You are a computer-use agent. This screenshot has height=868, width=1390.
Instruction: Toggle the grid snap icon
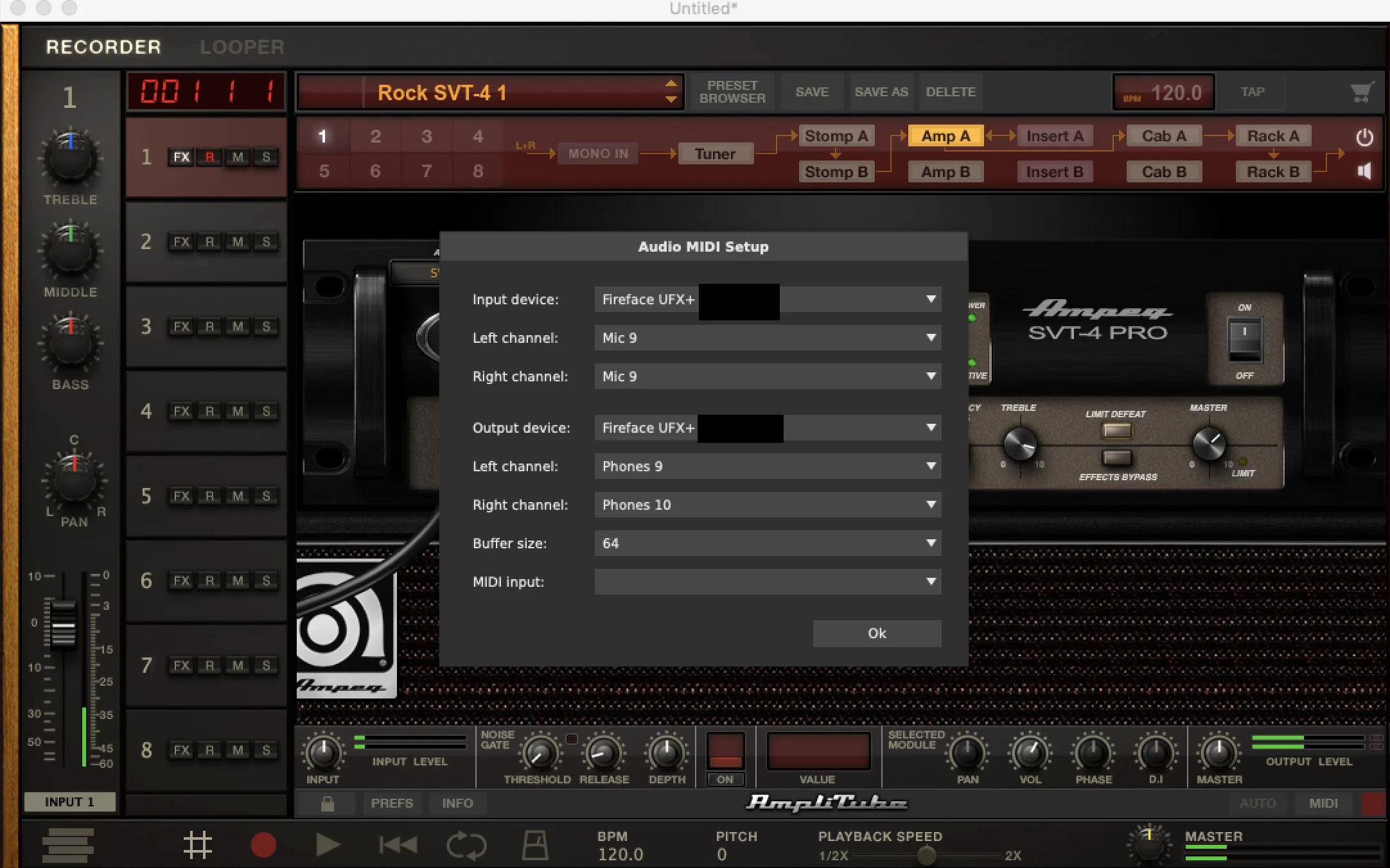(x=197, y=845)
